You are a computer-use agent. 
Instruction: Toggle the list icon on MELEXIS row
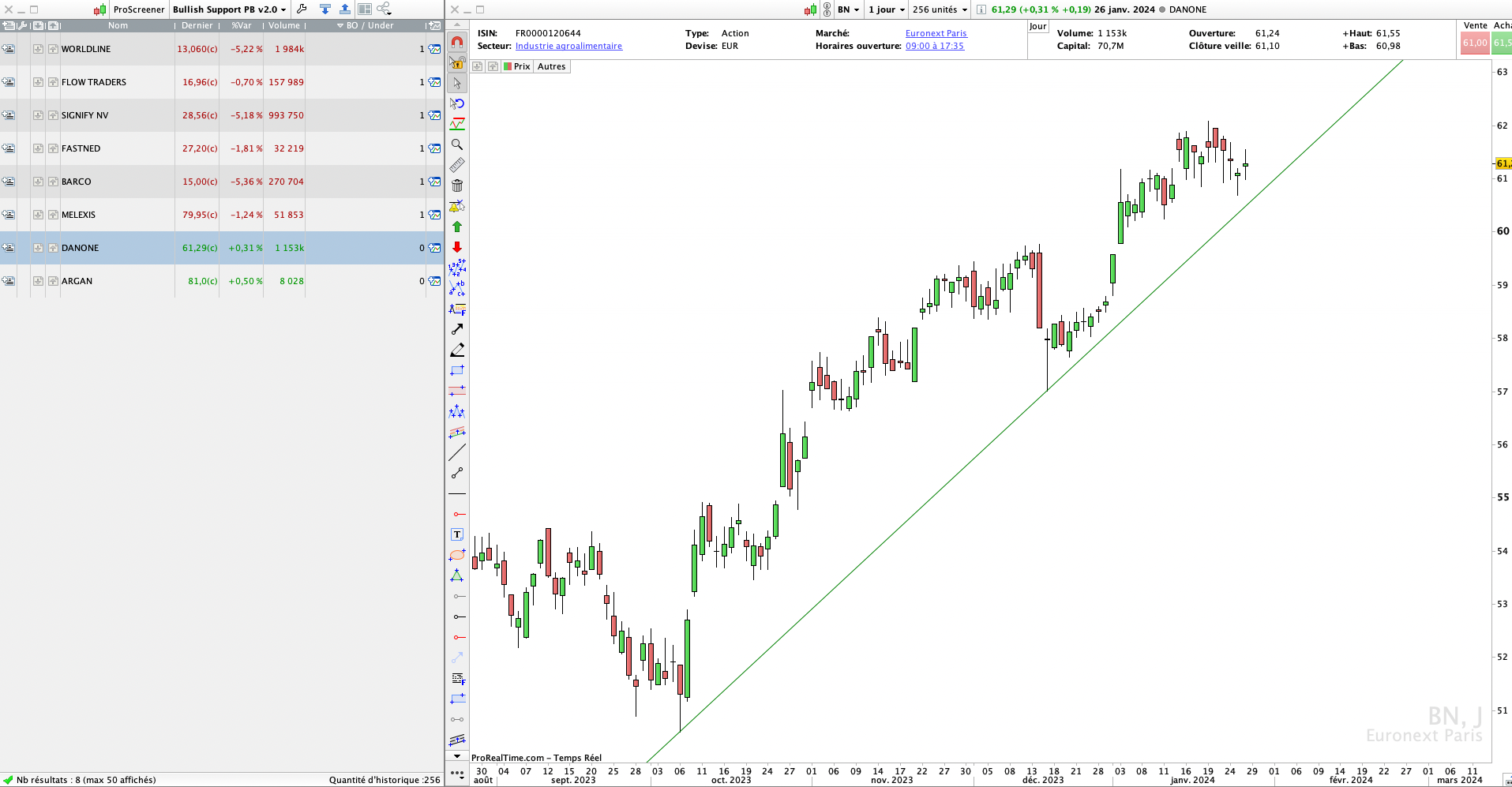(x=8, y=215)
